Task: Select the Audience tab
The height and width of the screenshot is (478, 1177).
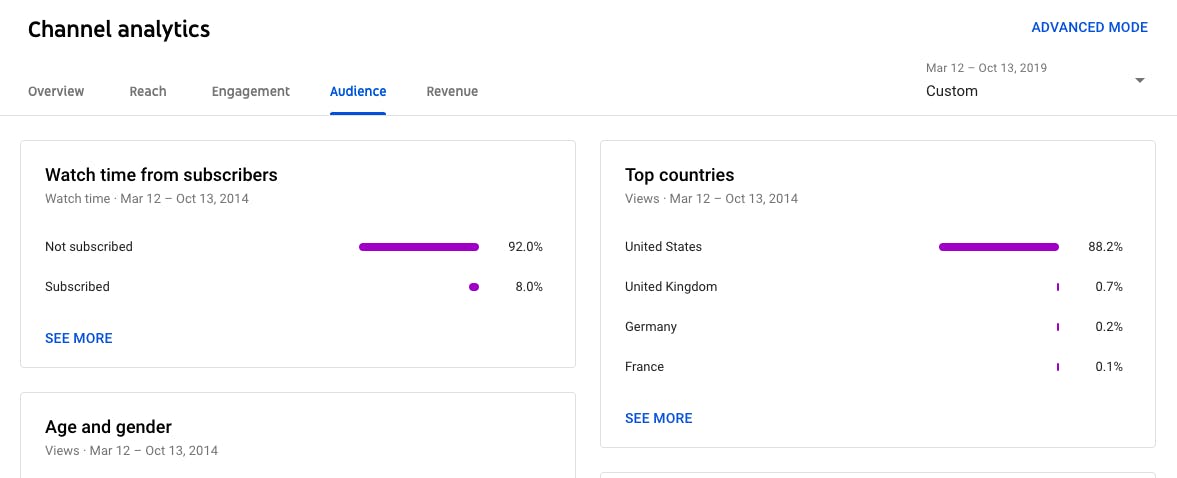Action: coord(358,92)
